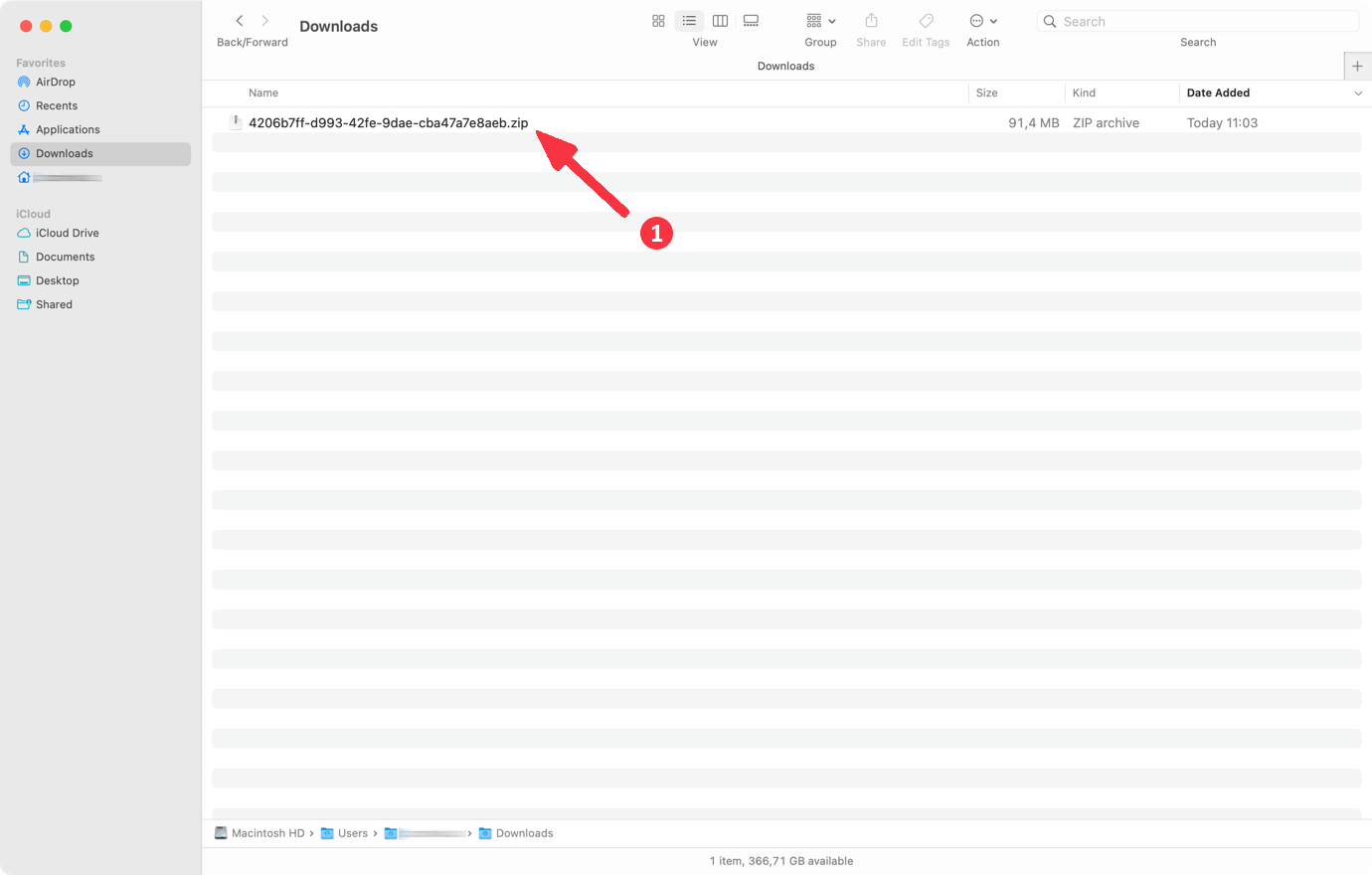Expand the Action icon dropdown chevron
Screen dimensions: 1372x875
click(994, 21)
